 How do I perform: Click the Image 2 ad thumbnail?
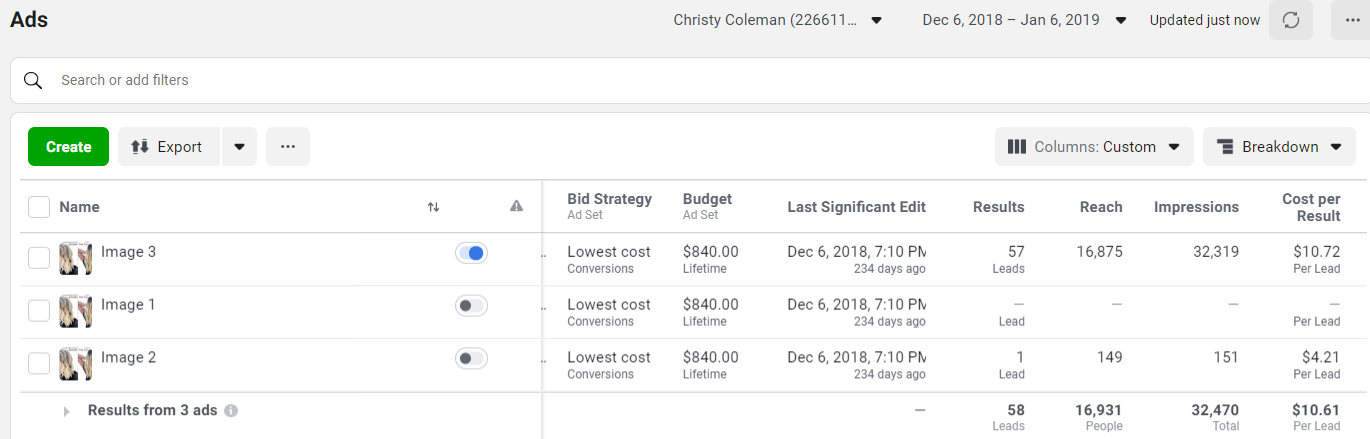pyautogui.click(x=76, y=364)
